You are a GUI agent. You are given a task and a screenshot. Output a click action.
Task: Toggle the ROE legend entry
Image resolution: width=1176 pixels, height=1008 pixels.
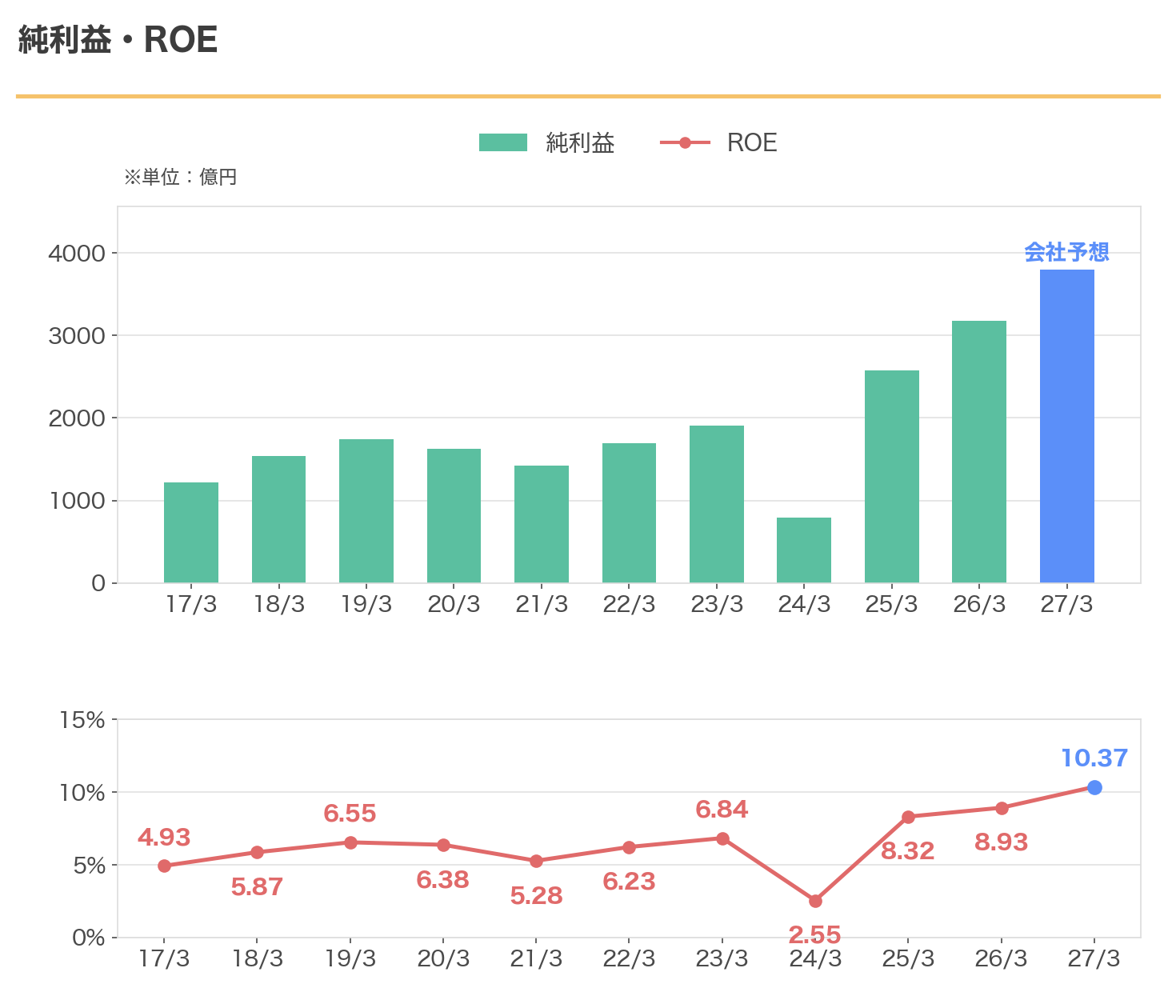[718, 142]
